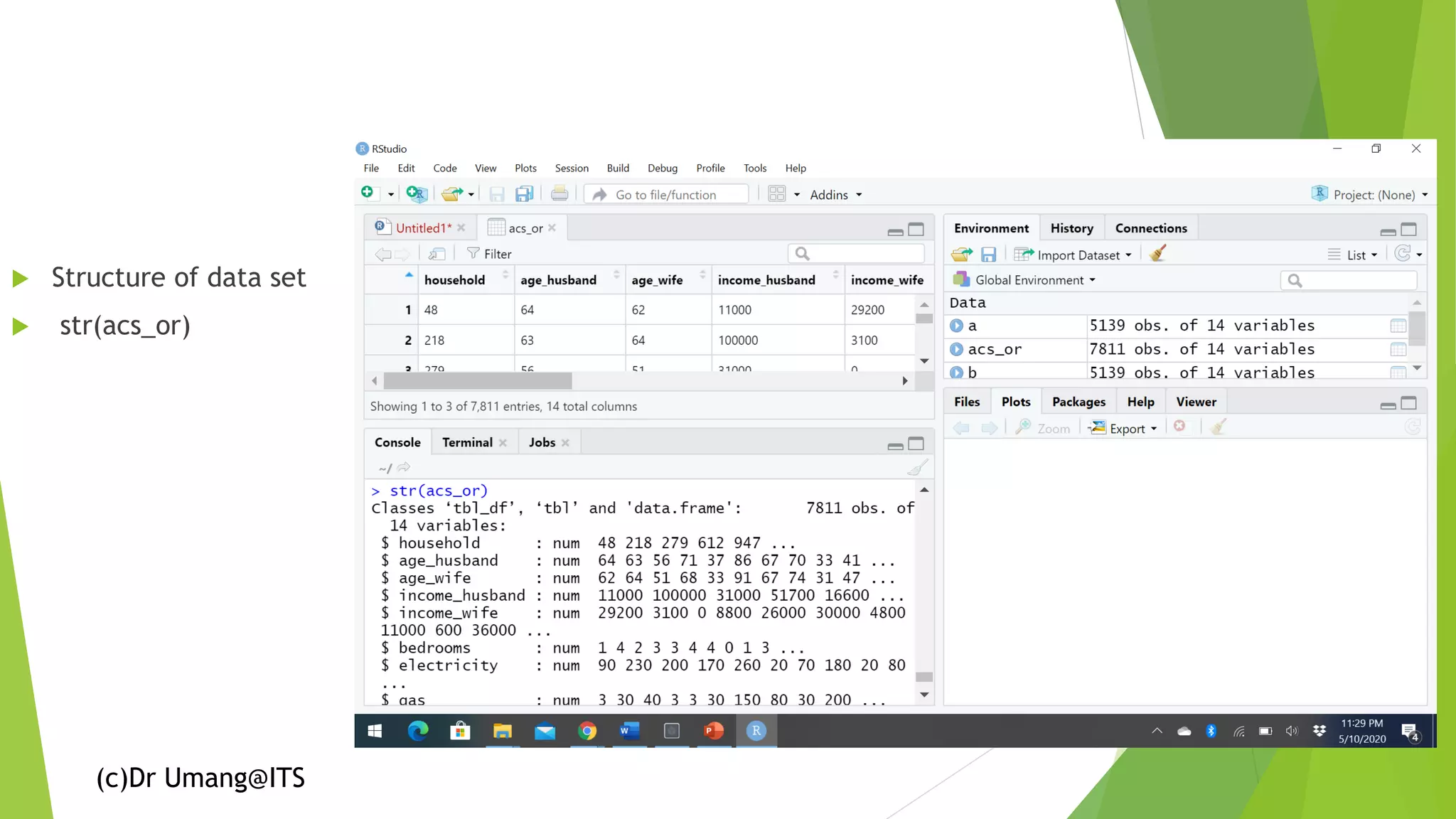Viewport: 1456px width, 819px height.
Task: Open the Plots menu
Action: (x=525, y=168)
